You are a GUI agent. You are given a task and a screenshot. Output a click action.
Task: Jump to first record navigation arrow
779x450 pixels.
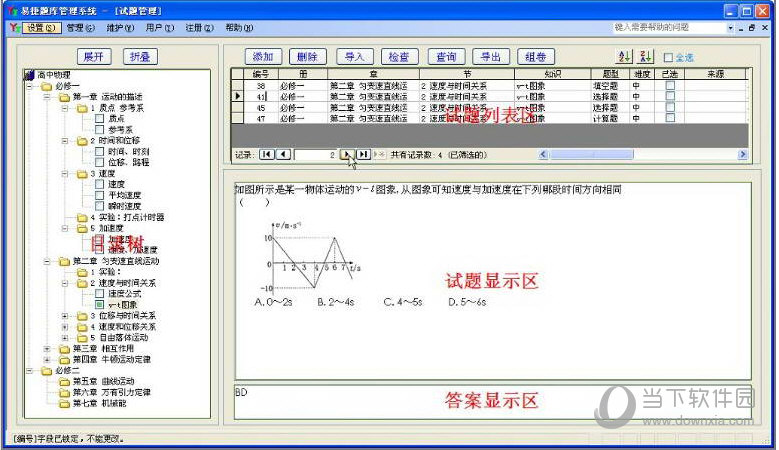pos(266,154)
